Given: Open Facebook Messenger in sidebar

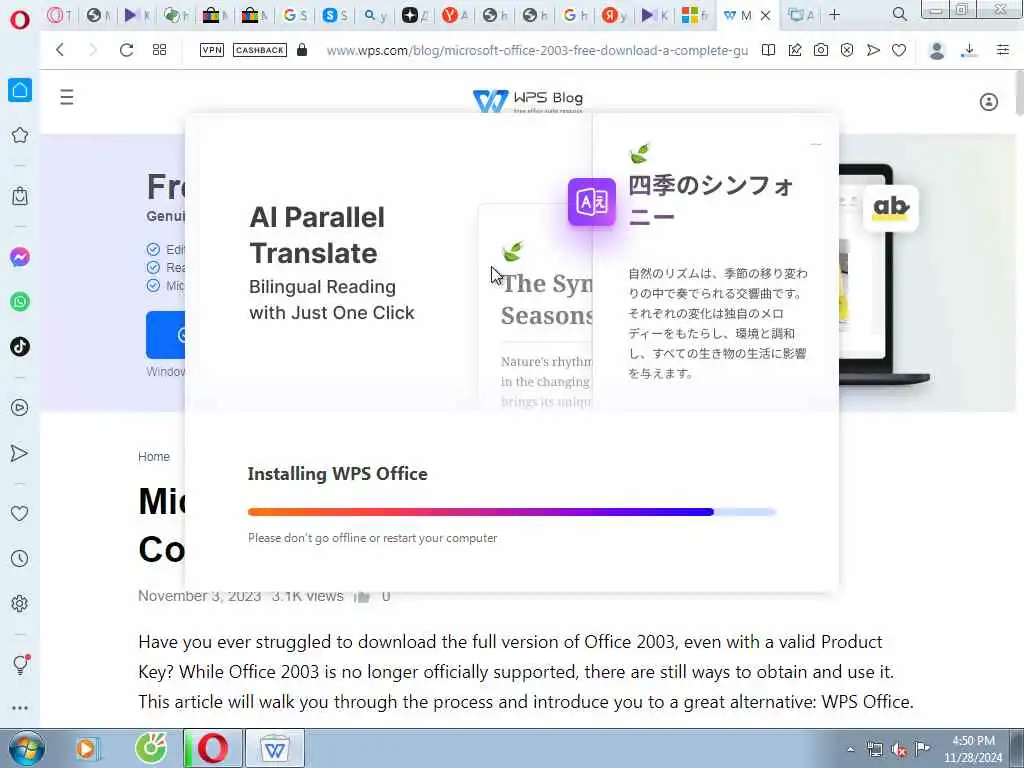Looking at the screenshot, I should click(x=20, y=257).
